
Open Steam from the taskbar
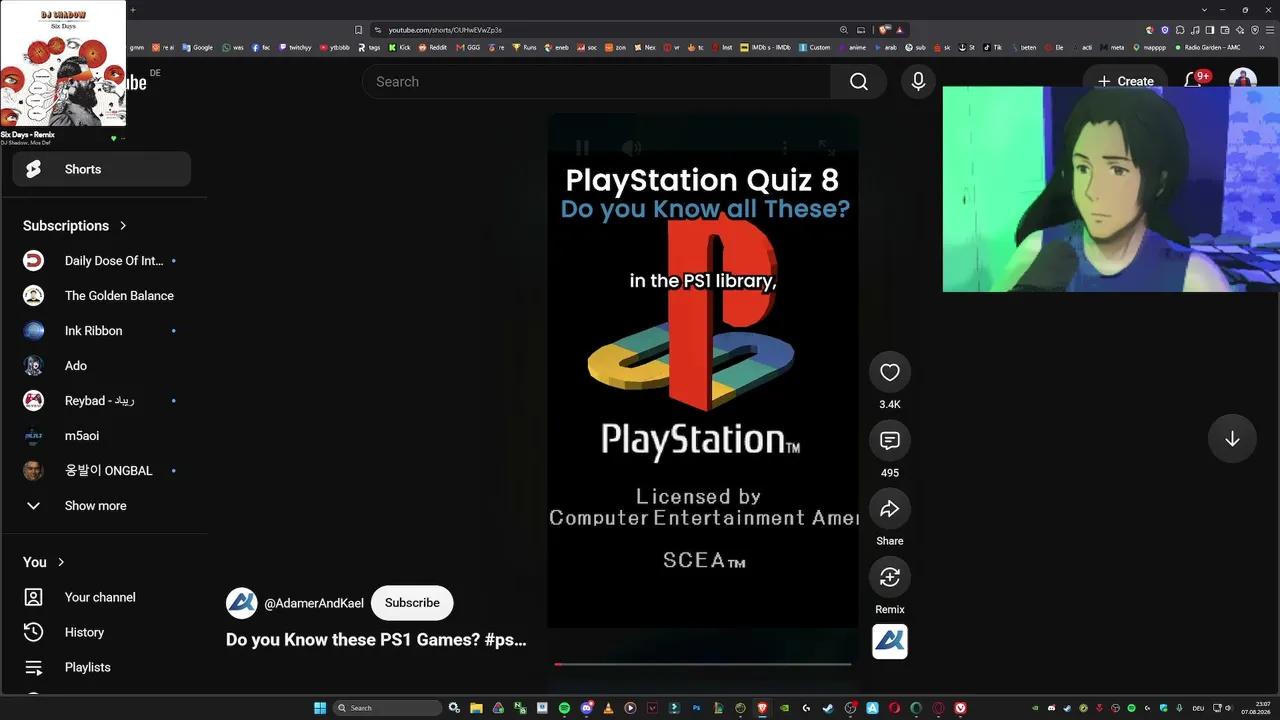click(828, 708)
